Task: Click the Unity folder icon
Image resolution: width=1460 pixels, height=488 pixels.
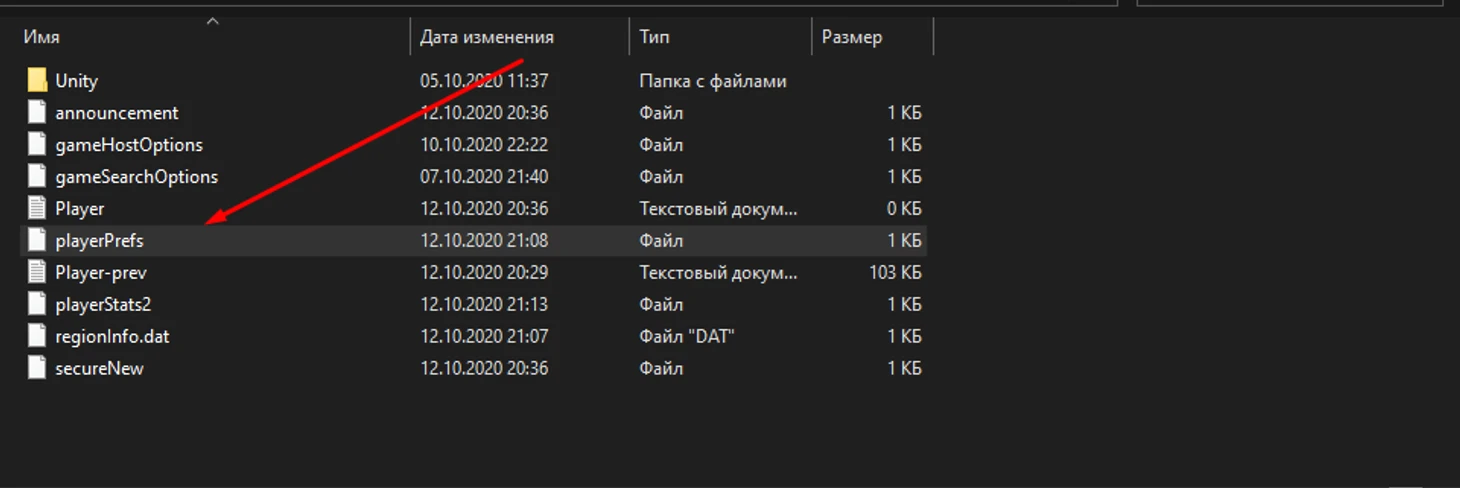Action: (37, 81)
